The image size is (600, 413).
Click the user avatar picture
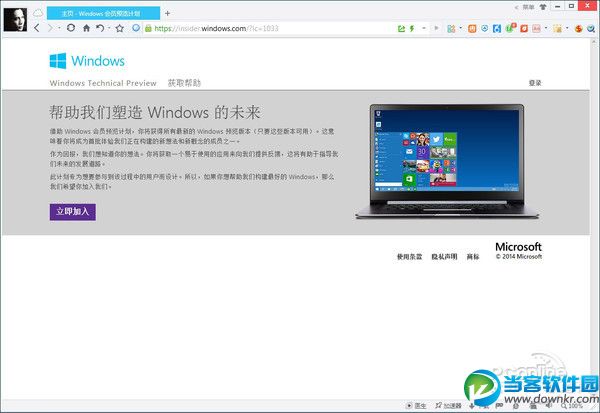coord(15,19)
